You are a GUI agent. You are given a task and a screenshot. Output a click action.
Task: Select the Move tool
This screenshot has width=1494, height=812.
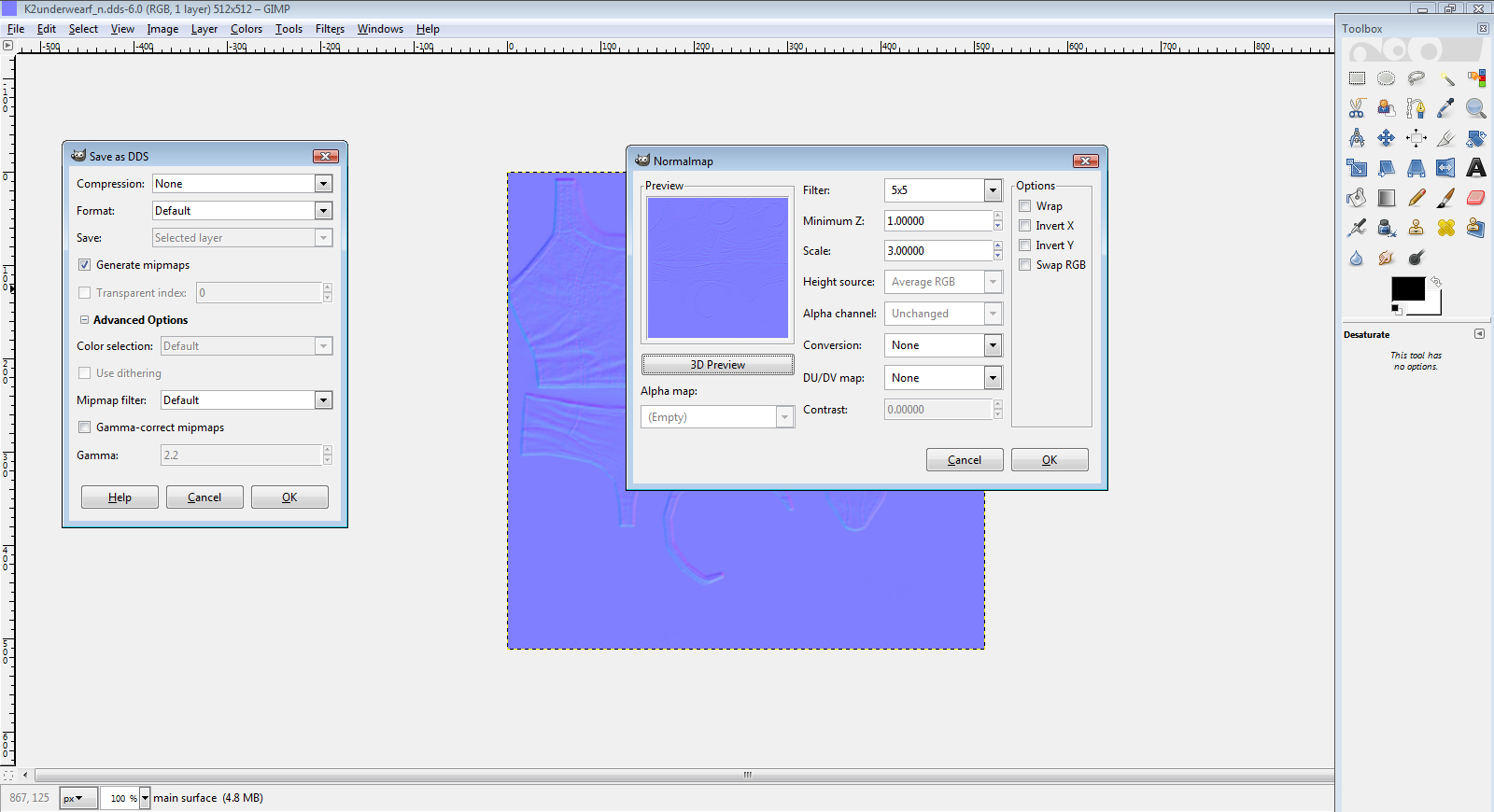tap(1387, 138)
